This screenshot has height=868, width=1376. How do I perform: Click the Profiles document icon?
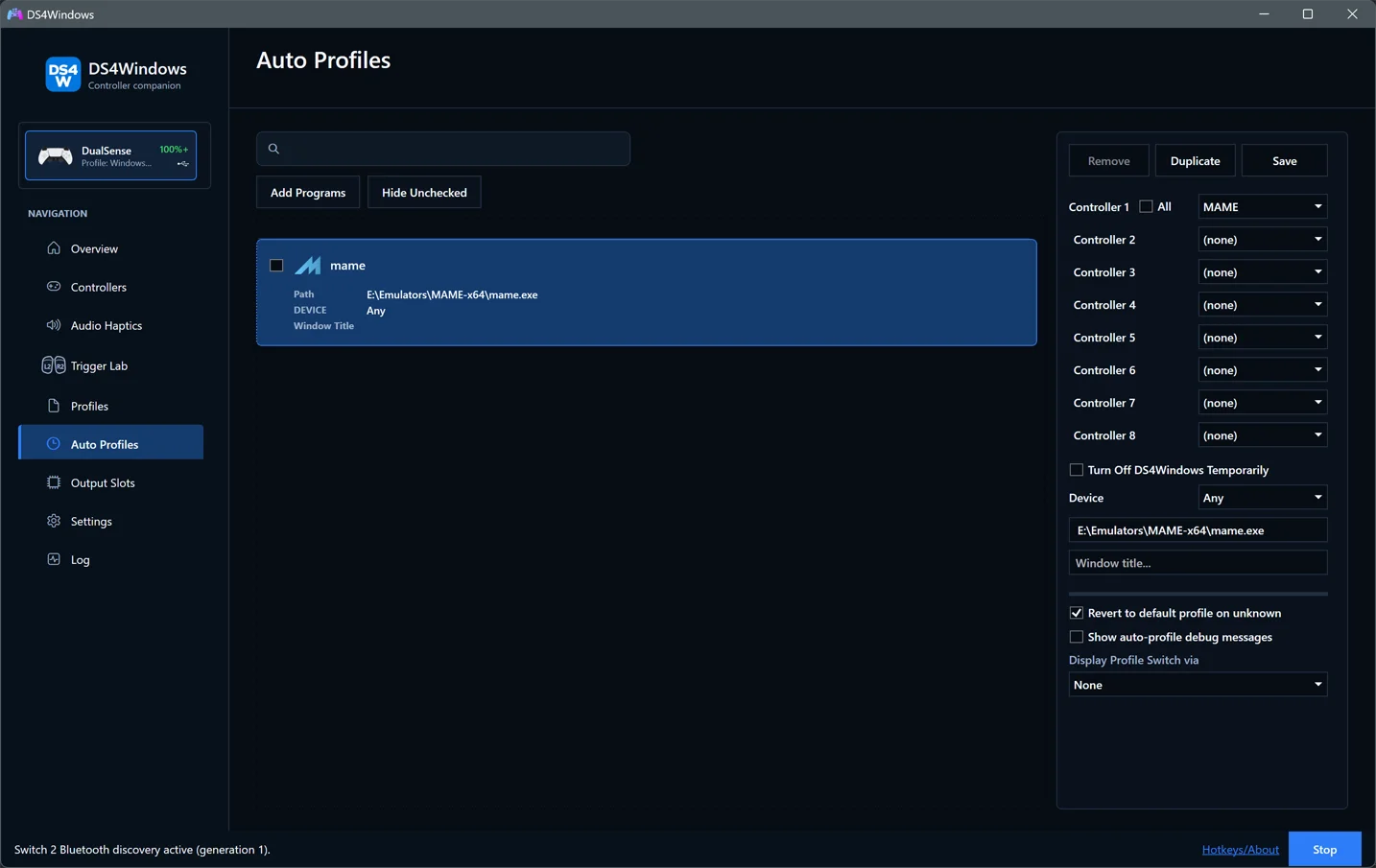click(x=54, y=406)
